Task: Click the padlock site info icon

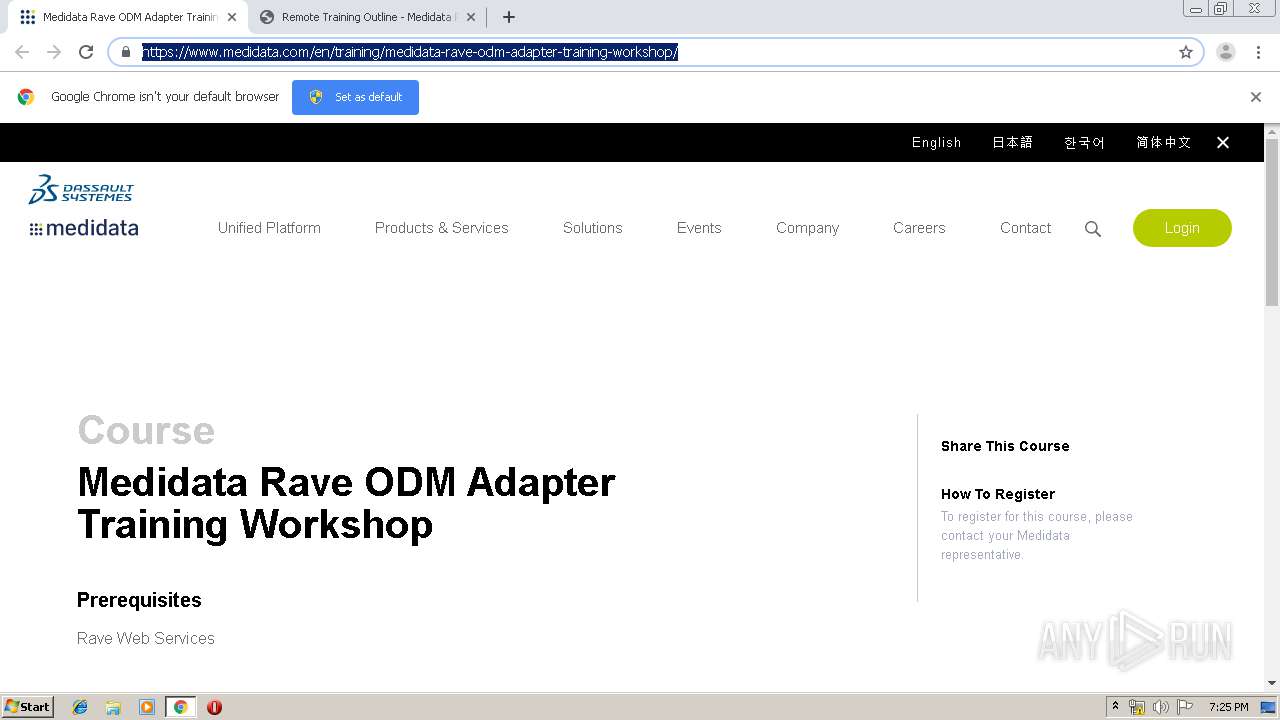Action: tap(126, 52)
